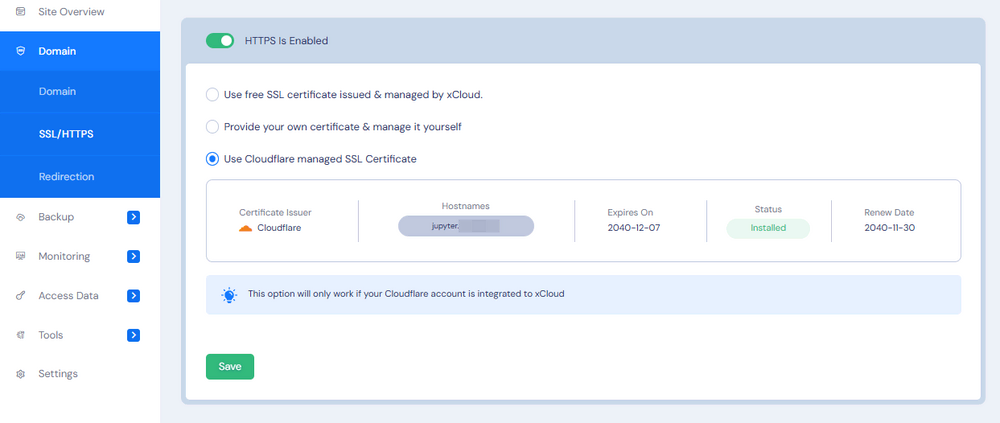Click the Certificate Issuer label

(275, 212)
